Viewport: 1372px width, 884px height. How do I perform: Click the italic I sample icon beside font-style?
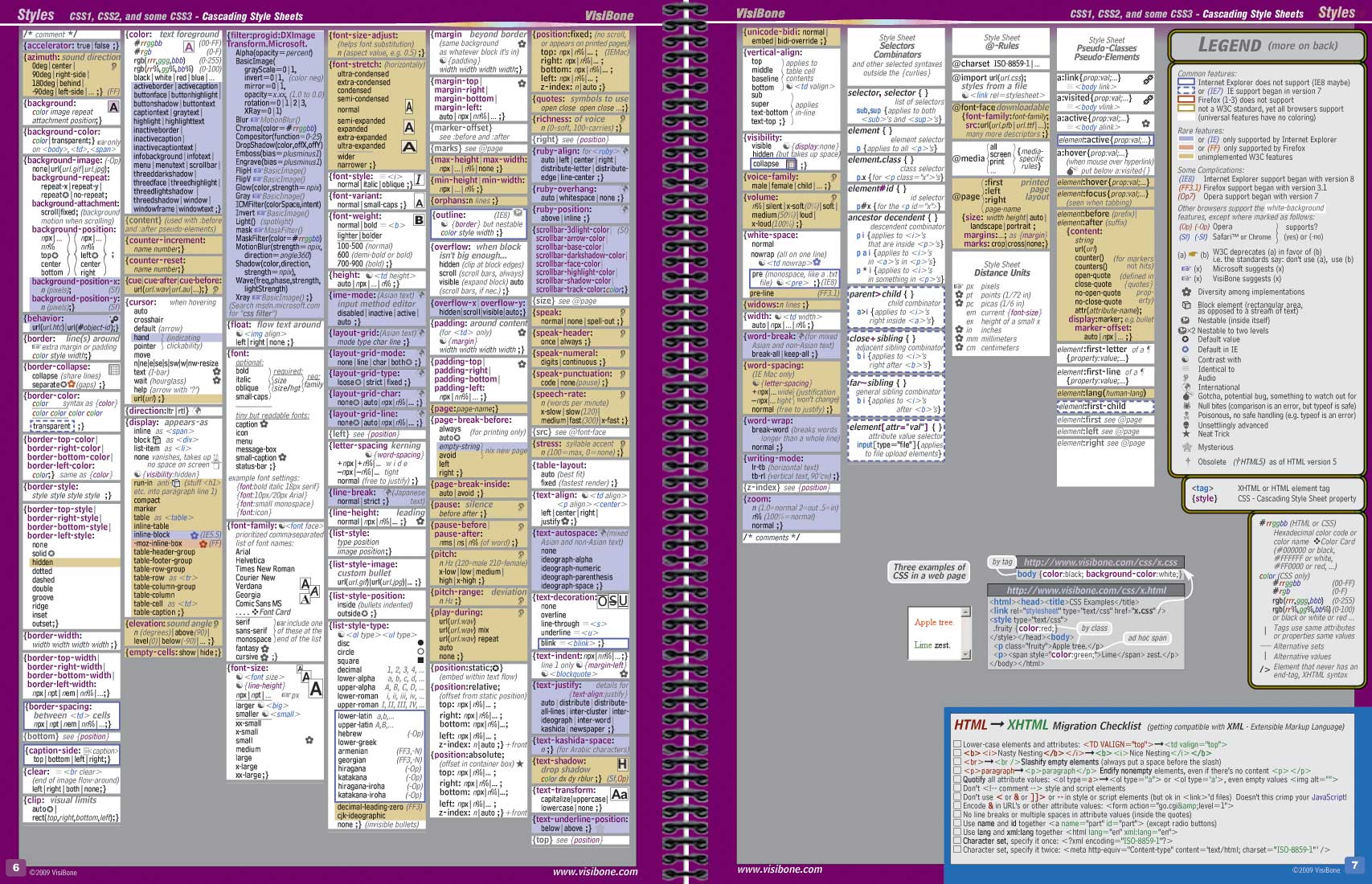pyautogui.click(x=418, y=180)
